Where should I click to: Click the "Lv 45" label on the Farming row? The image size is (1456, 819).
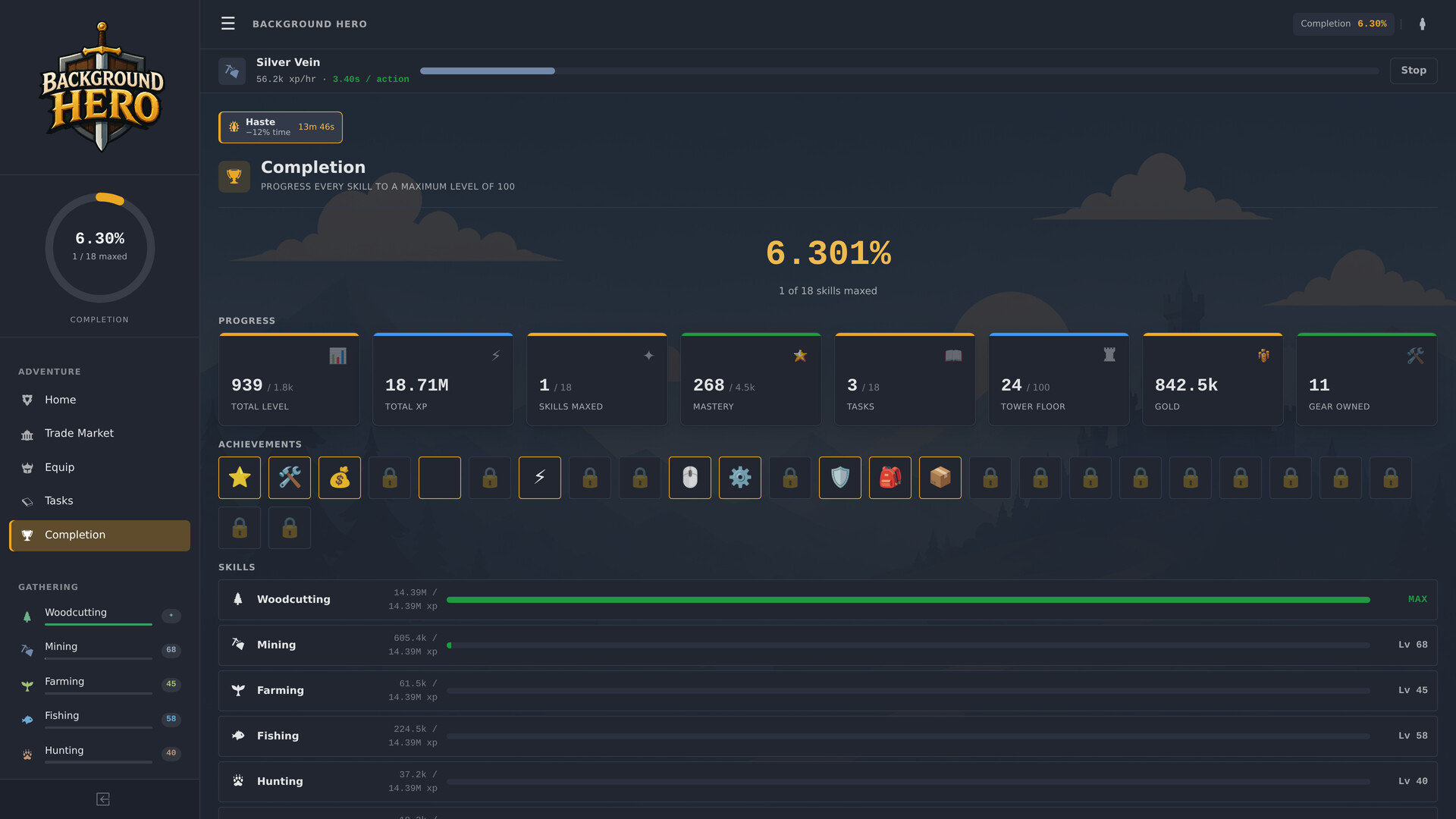pos(1413,690)
